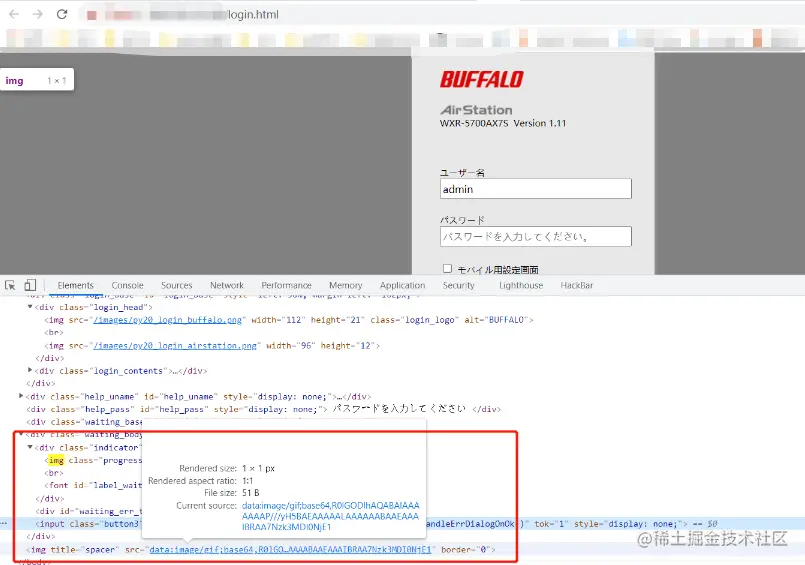Click the File size 51 B value
The height and width of the screenshot is (565, 805).
(251, 493)
